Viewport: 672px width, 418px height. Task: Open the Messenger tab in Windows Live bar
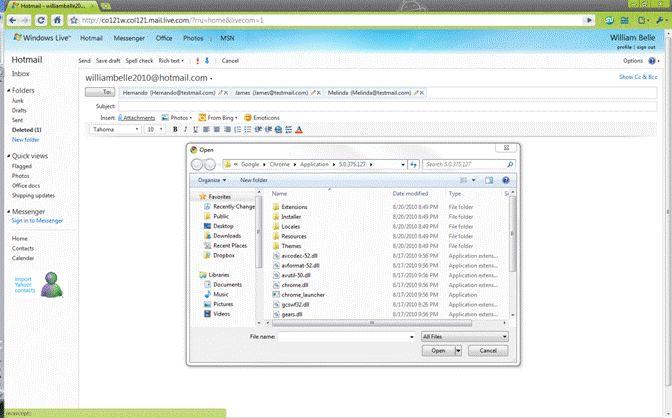pyautogui.click(x=130, y=38)
